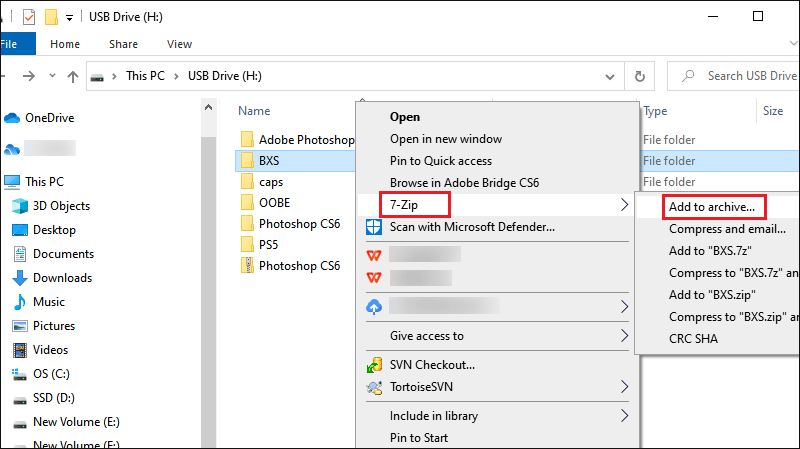The height and width of the screenshot is (449, 800).
Task: Click the Search USB Drive field
Action: point(734,76)
